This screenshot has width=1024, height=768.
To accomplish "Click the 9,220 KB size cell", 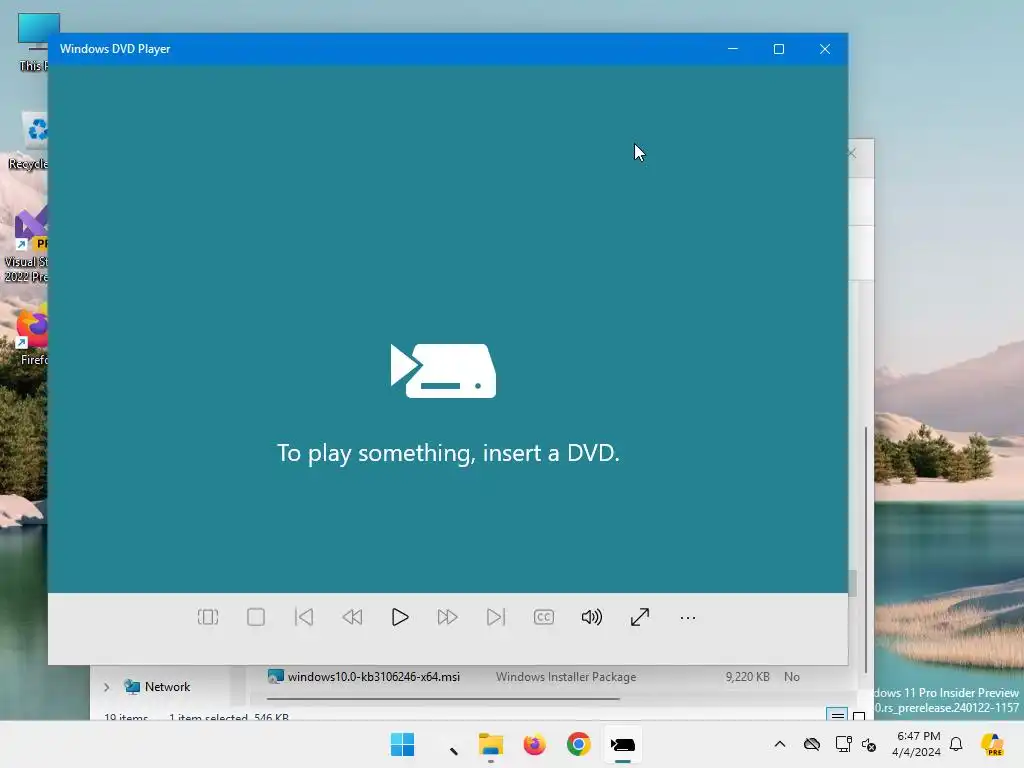I will (747, 677).
